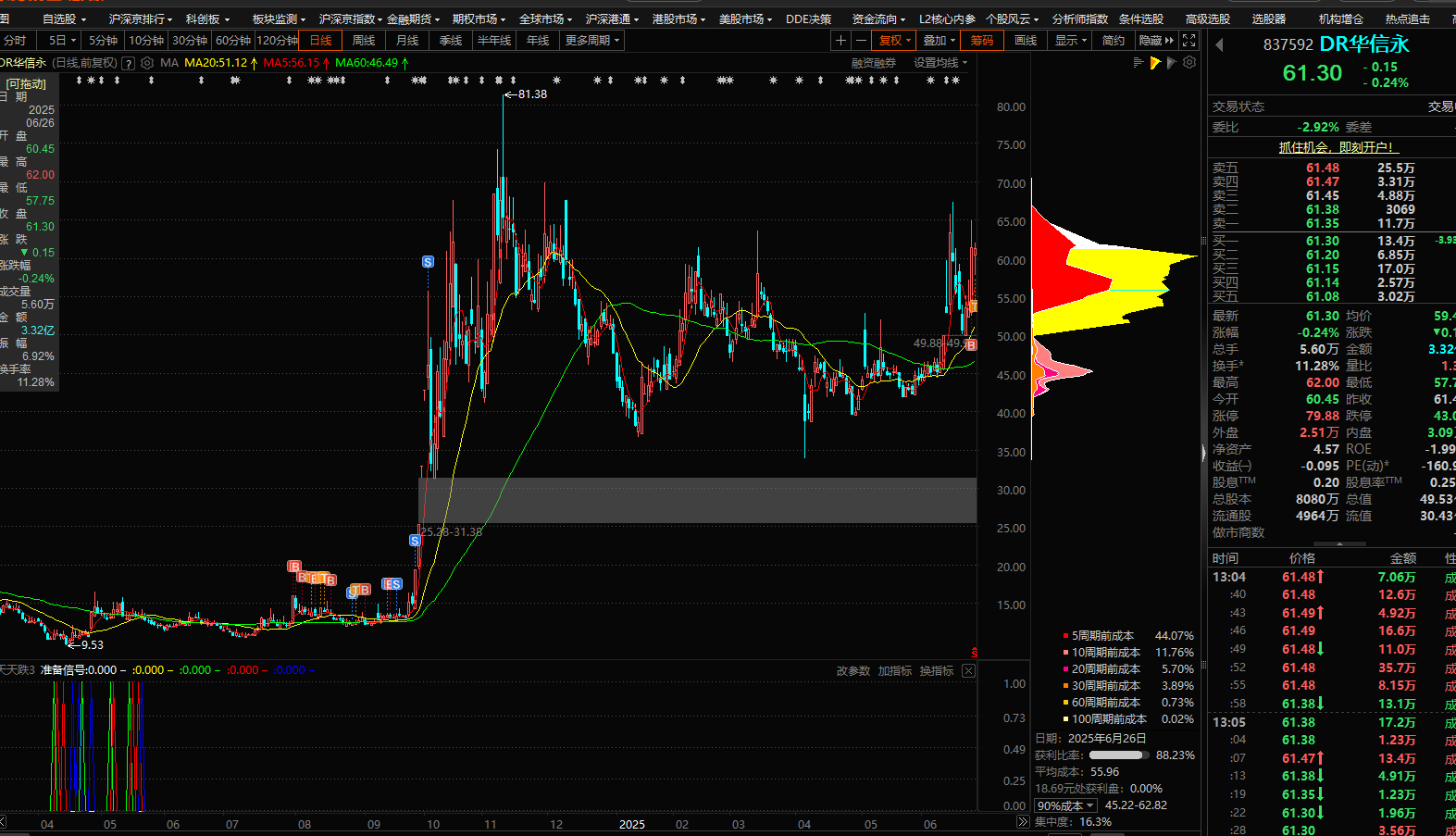Click the 抓住机会,即刻开户! link
Viewport: 1456px width, 836px height.
[1337, 147]
